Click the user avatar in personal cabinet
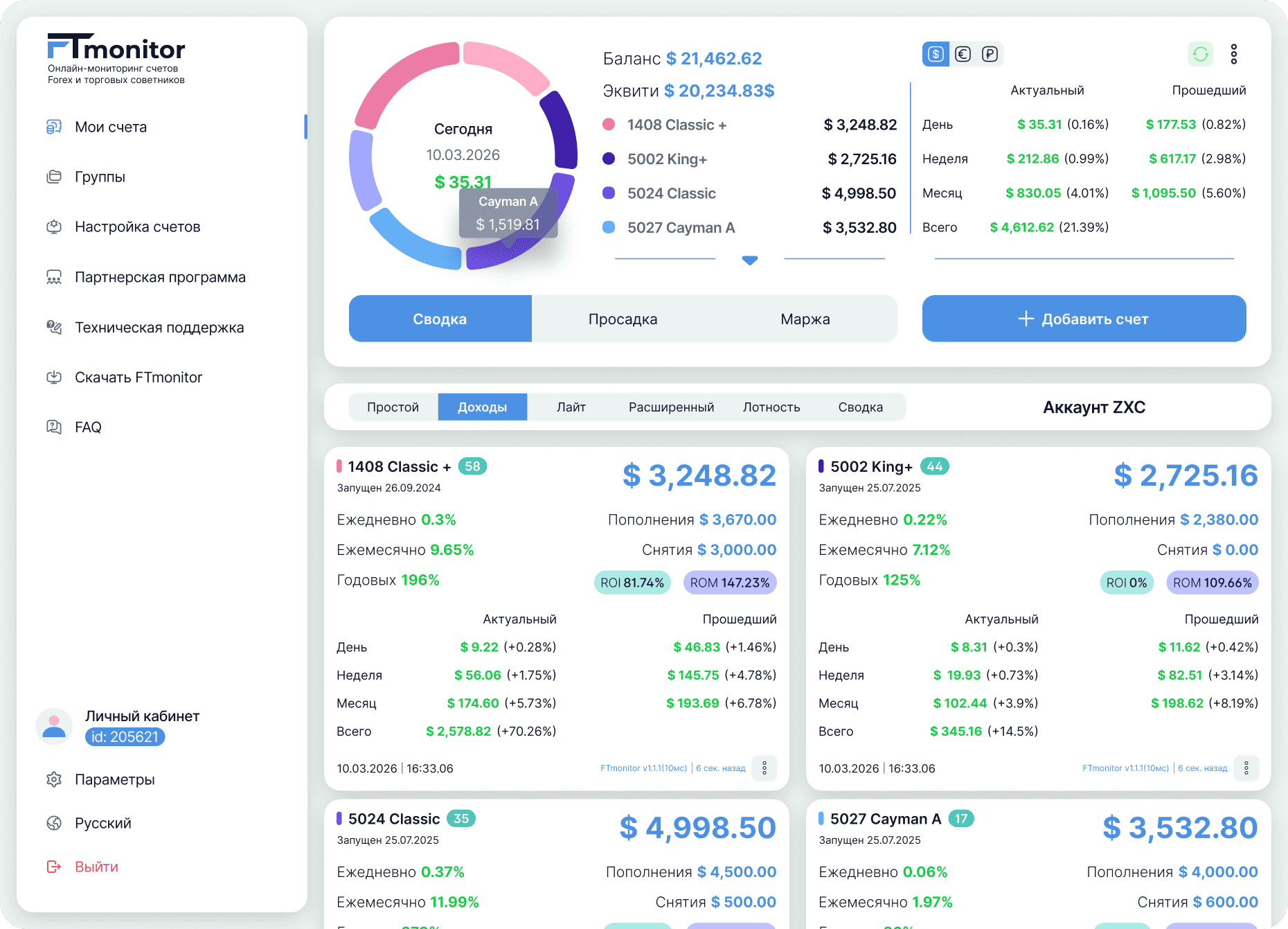This screenshot has width=1288, height=929. pos(54,726)
